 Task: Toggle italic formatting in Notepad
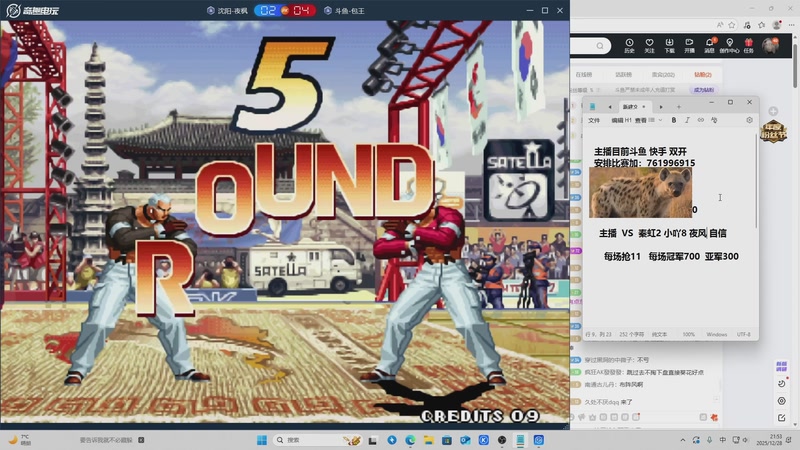pos(687,120)
